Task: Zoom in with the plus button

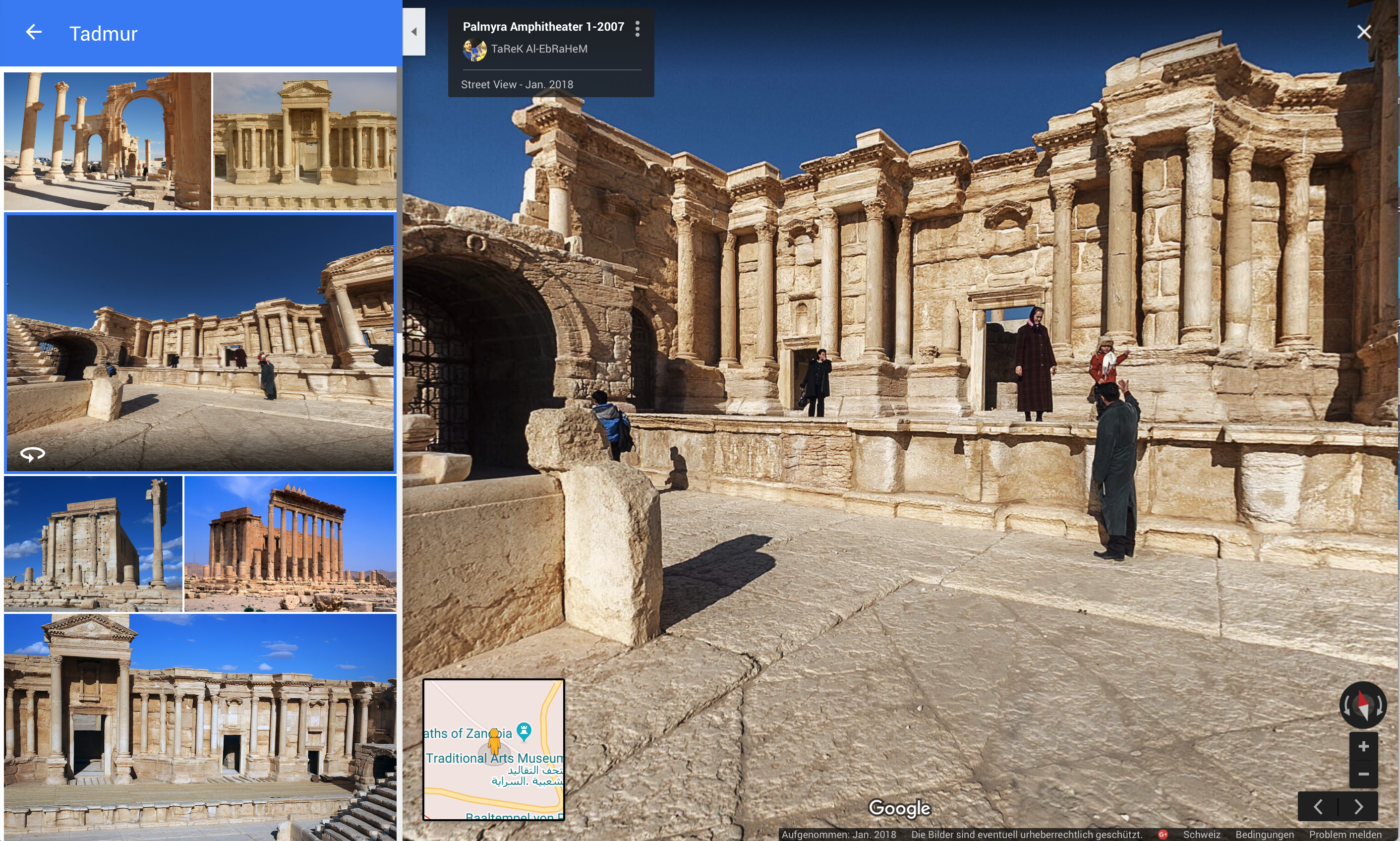Action: pos(1362,746)
